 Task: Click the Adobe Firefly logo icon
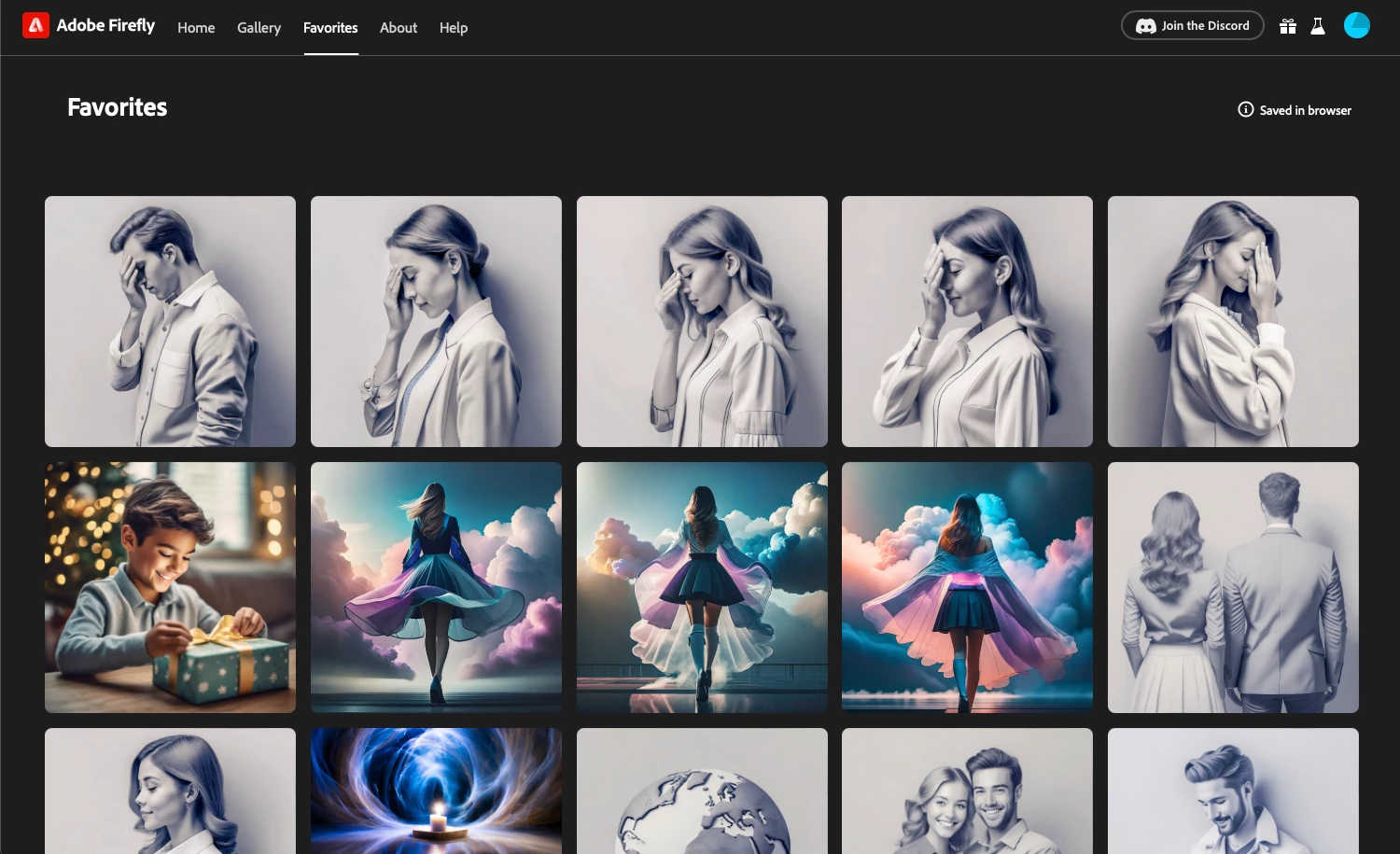click(x=35, y=25)
